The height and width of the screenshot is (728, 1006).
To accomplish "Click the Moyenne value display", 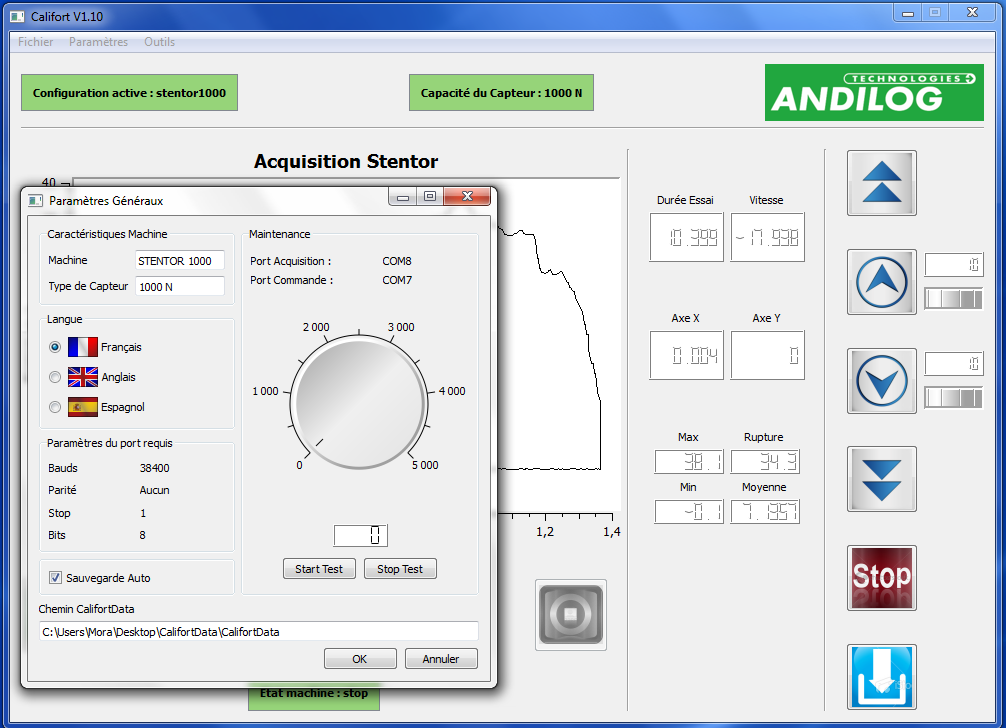I will tap(765, 511).
